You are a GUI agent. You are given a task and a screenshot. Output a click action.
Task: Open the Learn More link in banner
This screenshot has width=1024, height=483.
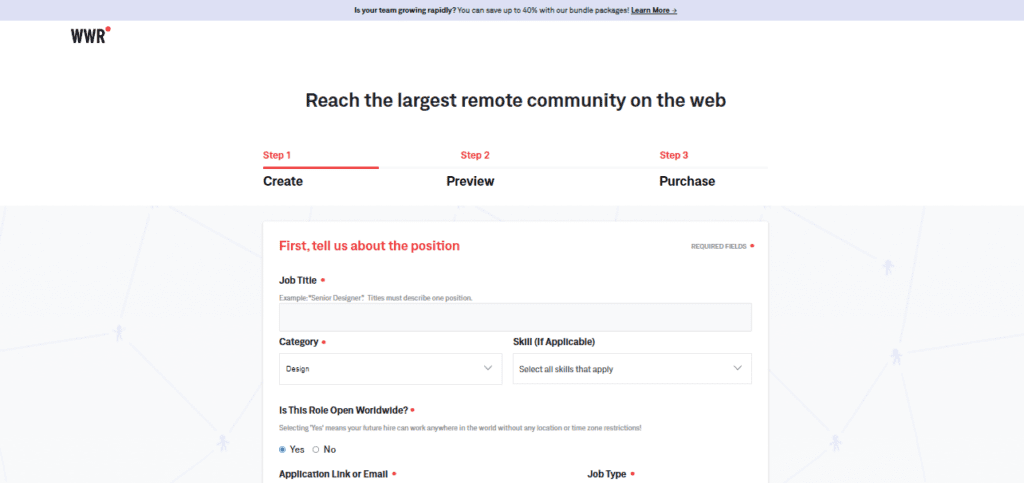click(654, 10)
